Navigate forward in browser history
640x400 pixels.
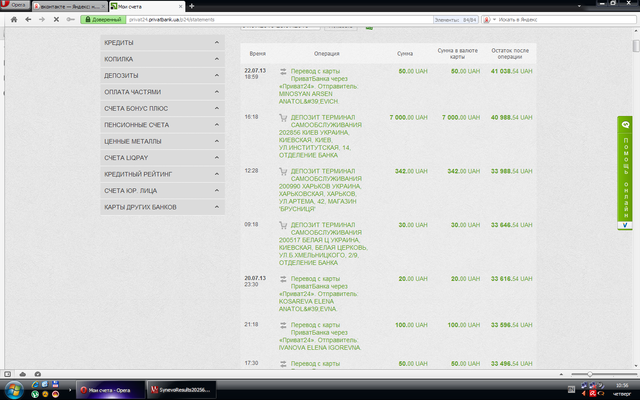[x=42, y=19]
